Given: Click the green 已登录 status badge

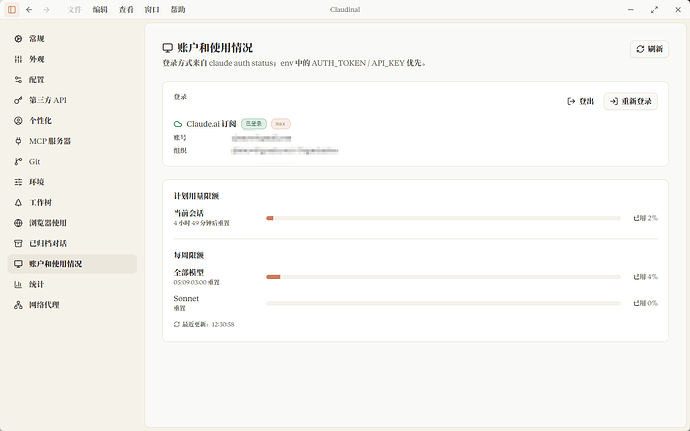Looking at the screenshot, I should [254, 124].
